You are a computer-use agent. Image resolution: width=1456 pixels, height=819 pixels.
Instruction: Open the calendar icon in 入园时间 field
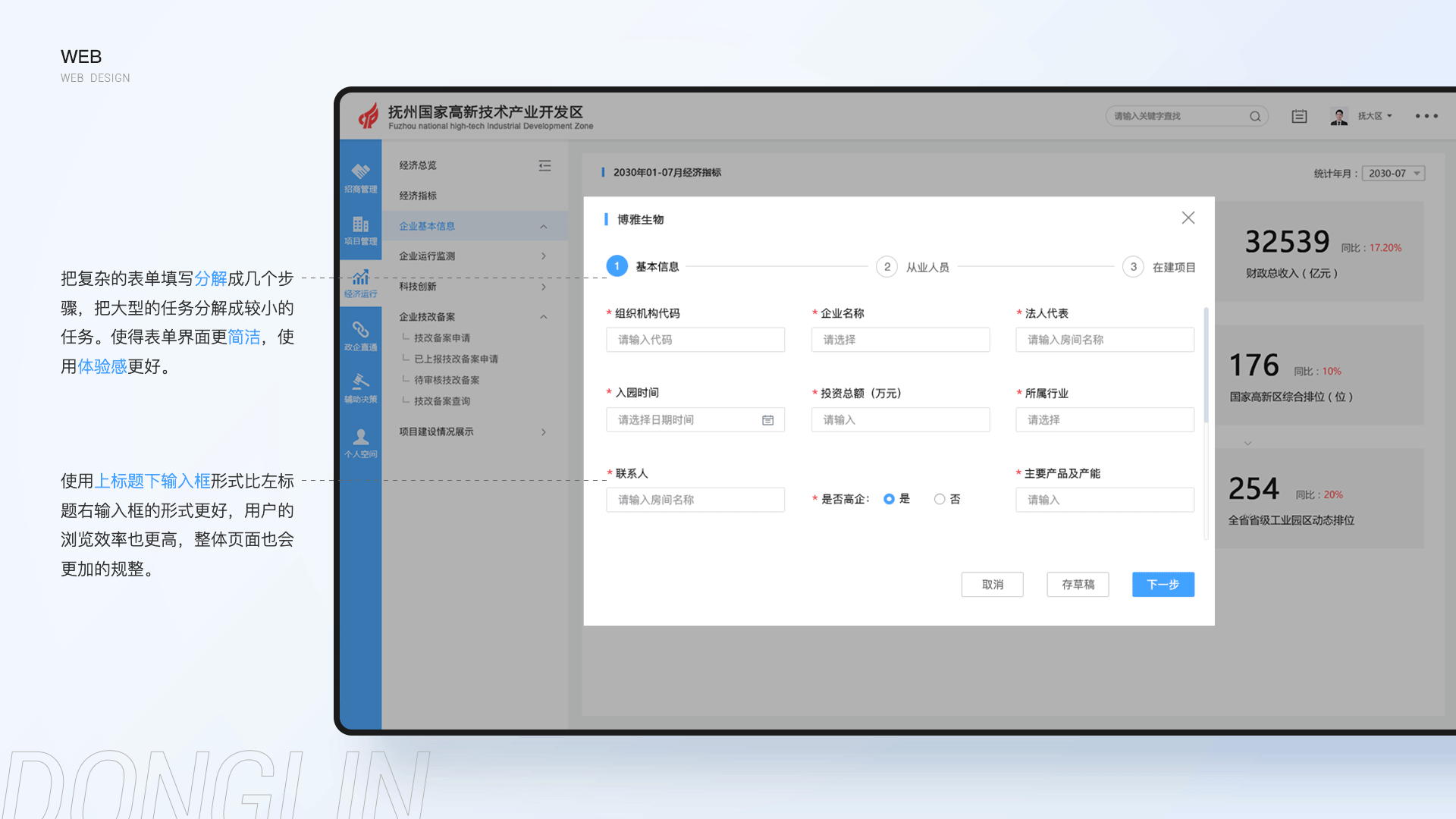(x=767, y=420)
